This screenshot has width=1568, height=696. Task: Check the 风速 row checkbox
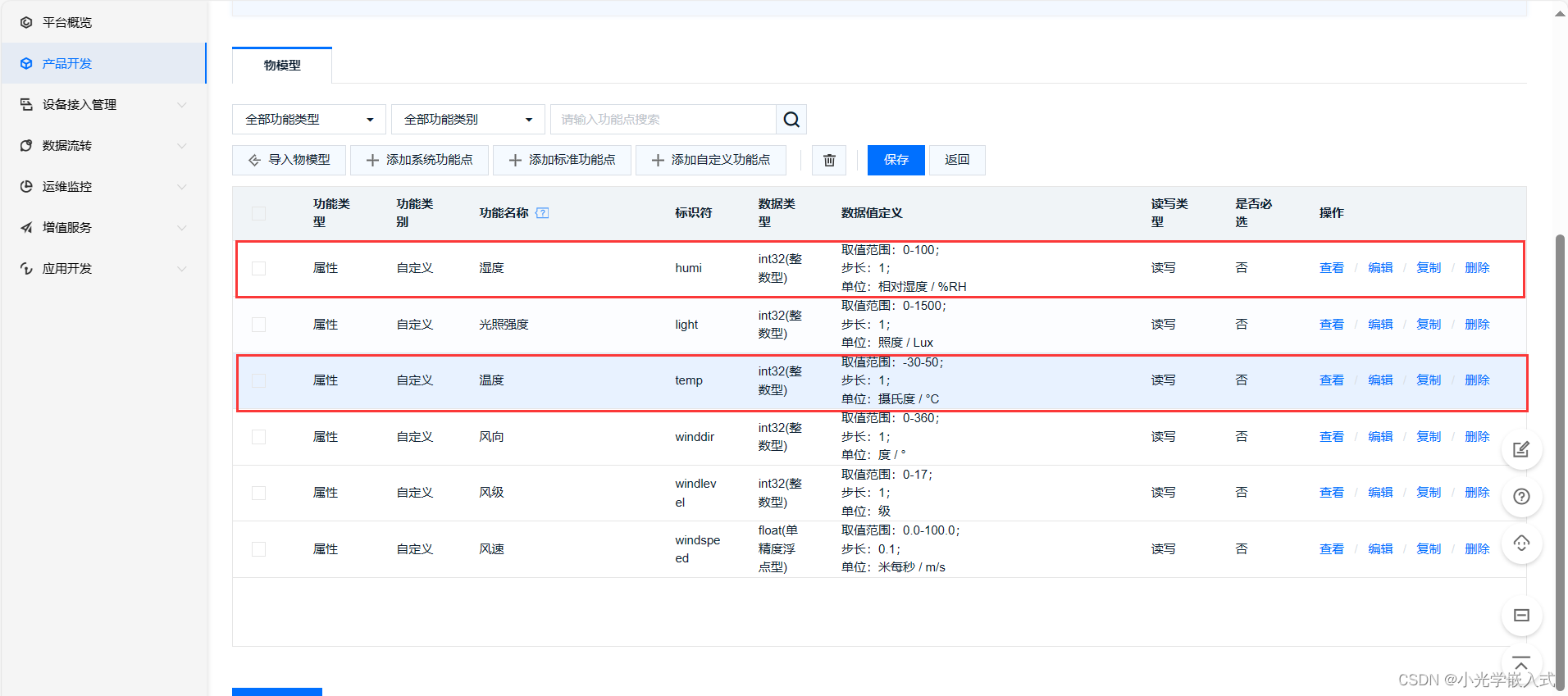(258, 549)
